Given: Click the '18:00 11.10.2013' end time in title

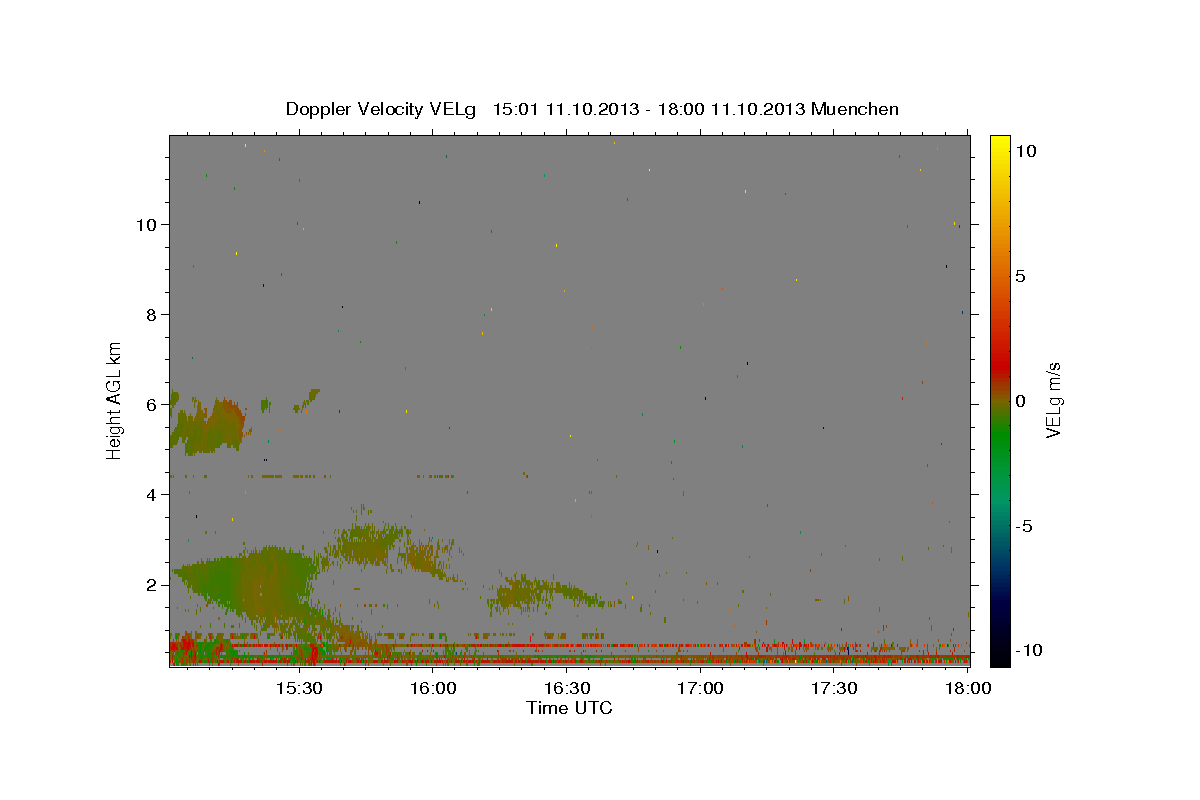Looking at the screenshot, I should click(733, 109).
